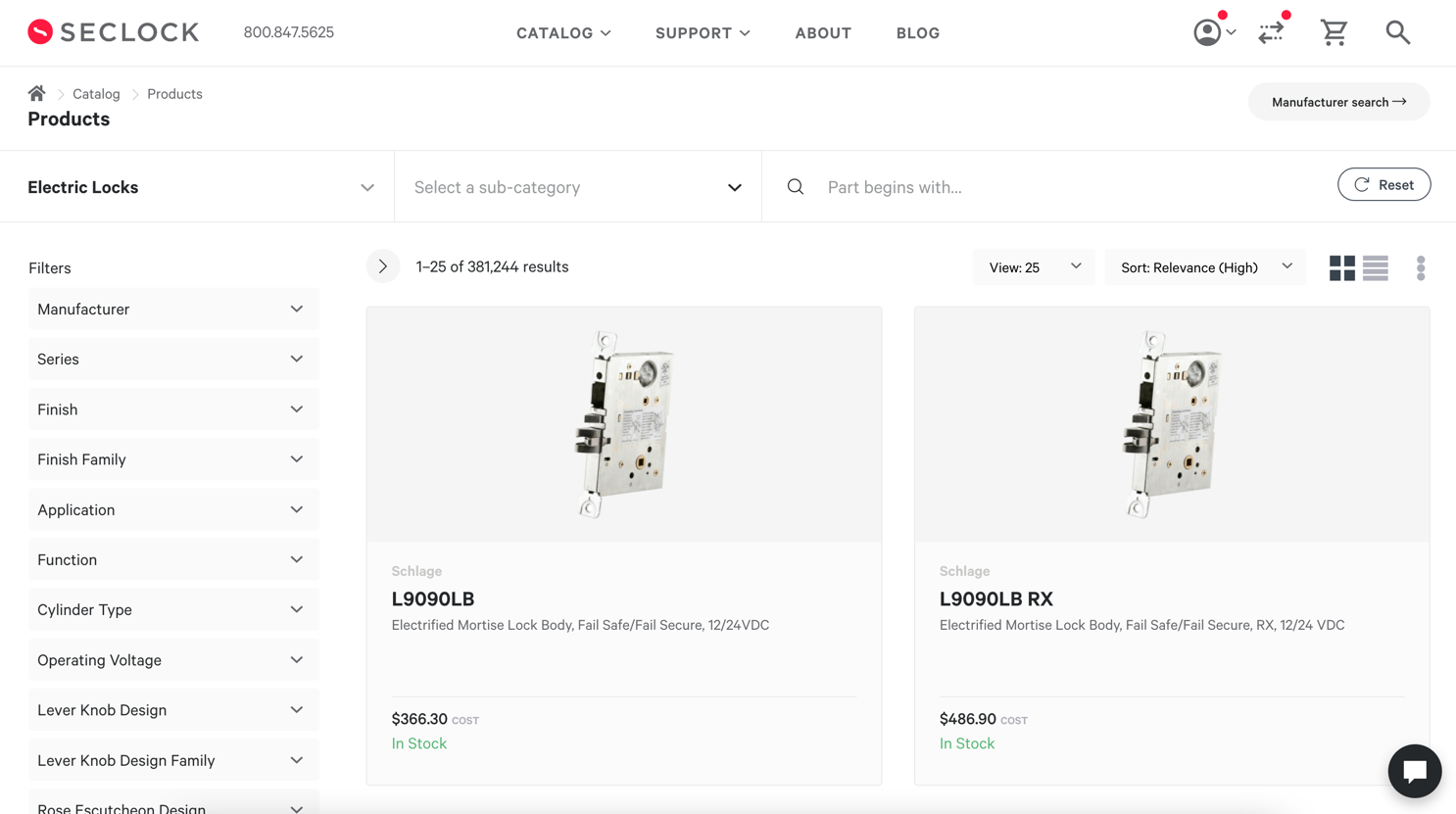Go to home via breadcrumb house icon
1456x814 pixels.
pyautogui.click(x=36, y=93)
